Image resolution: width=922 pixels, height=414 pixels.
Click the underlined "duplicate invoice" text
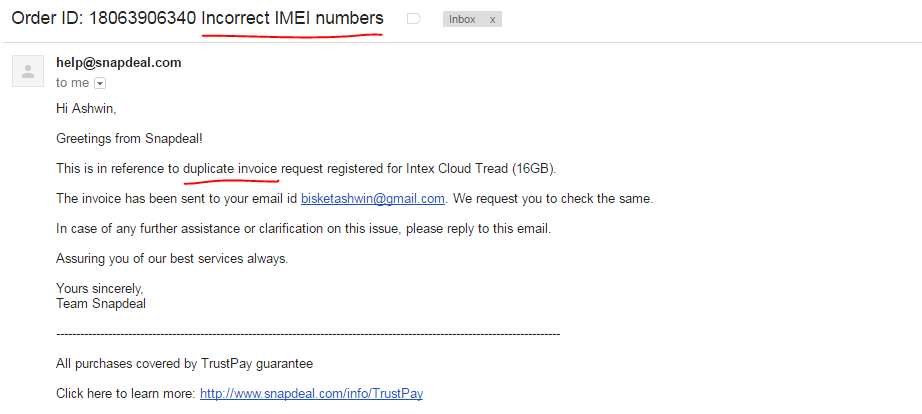pyautogui.click(x=230, y=168)
